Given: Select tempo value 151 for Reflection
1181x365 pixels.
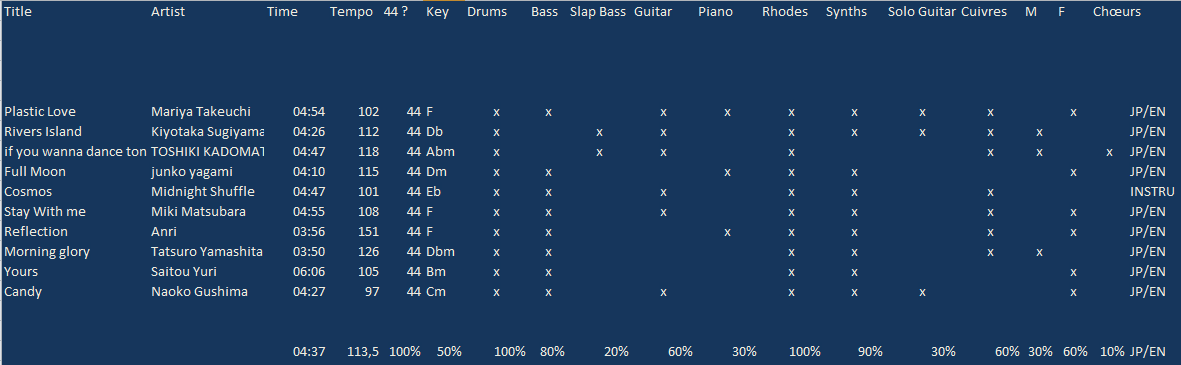Looking at the screenshot, I should click(x=369, y=232).
